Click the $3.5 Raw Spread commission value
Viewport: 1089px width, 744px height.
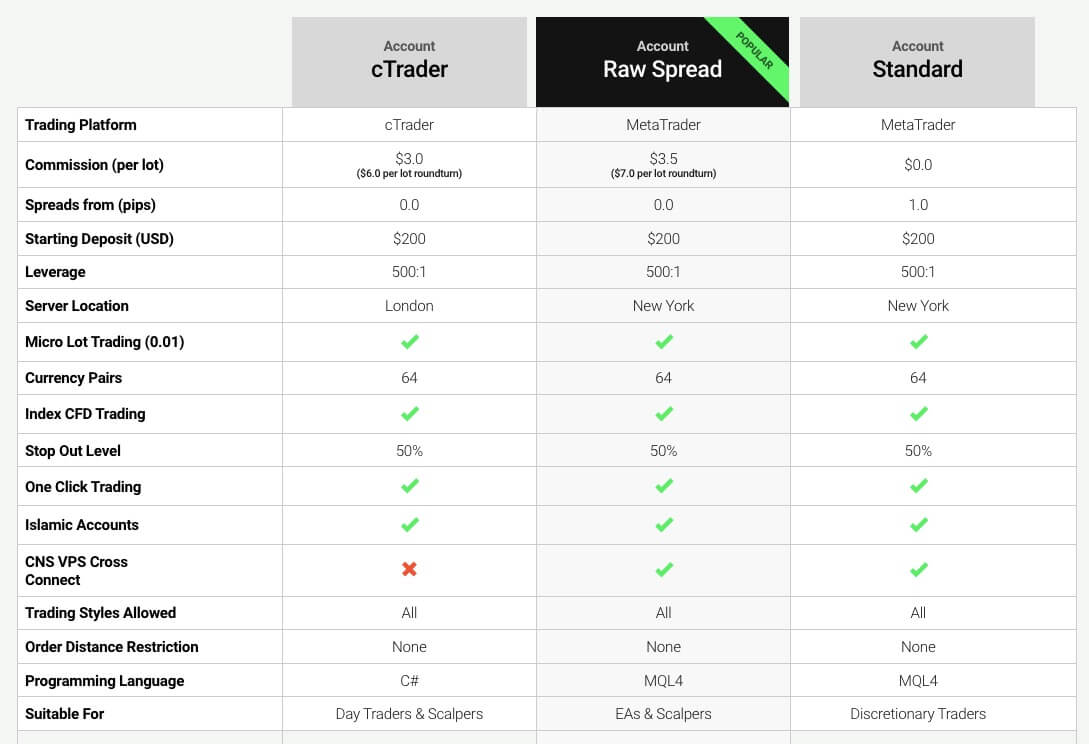click(x=663, y=159)
